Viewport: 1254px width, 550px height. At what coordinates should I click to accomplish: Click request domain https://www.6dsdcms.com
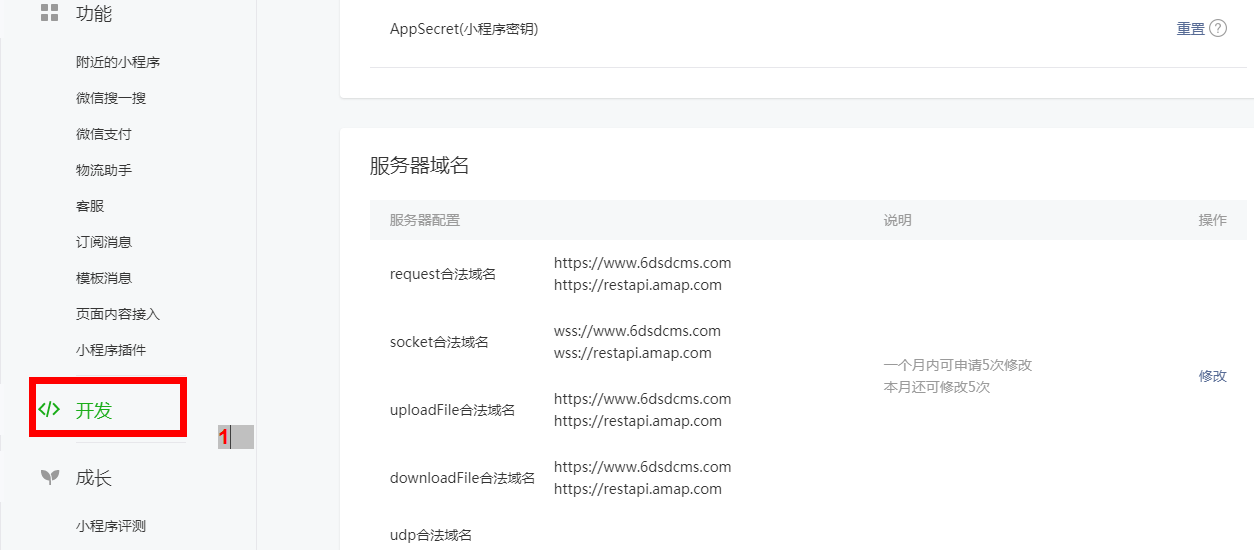tap(642, 263)
